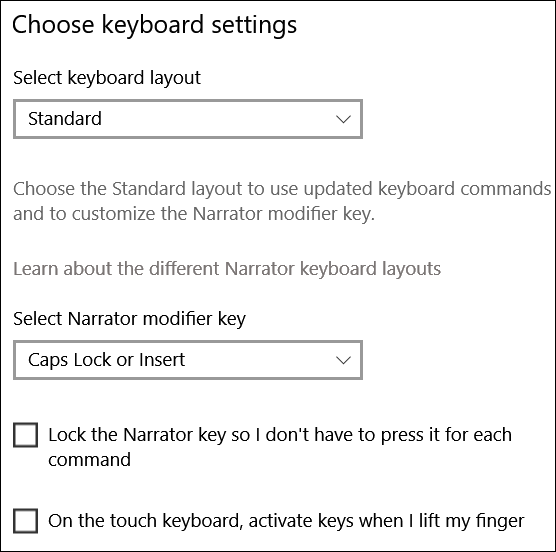Click empty area inside the modifier key combo box
The width and height of the screenshot is (556, 552).
259,360
